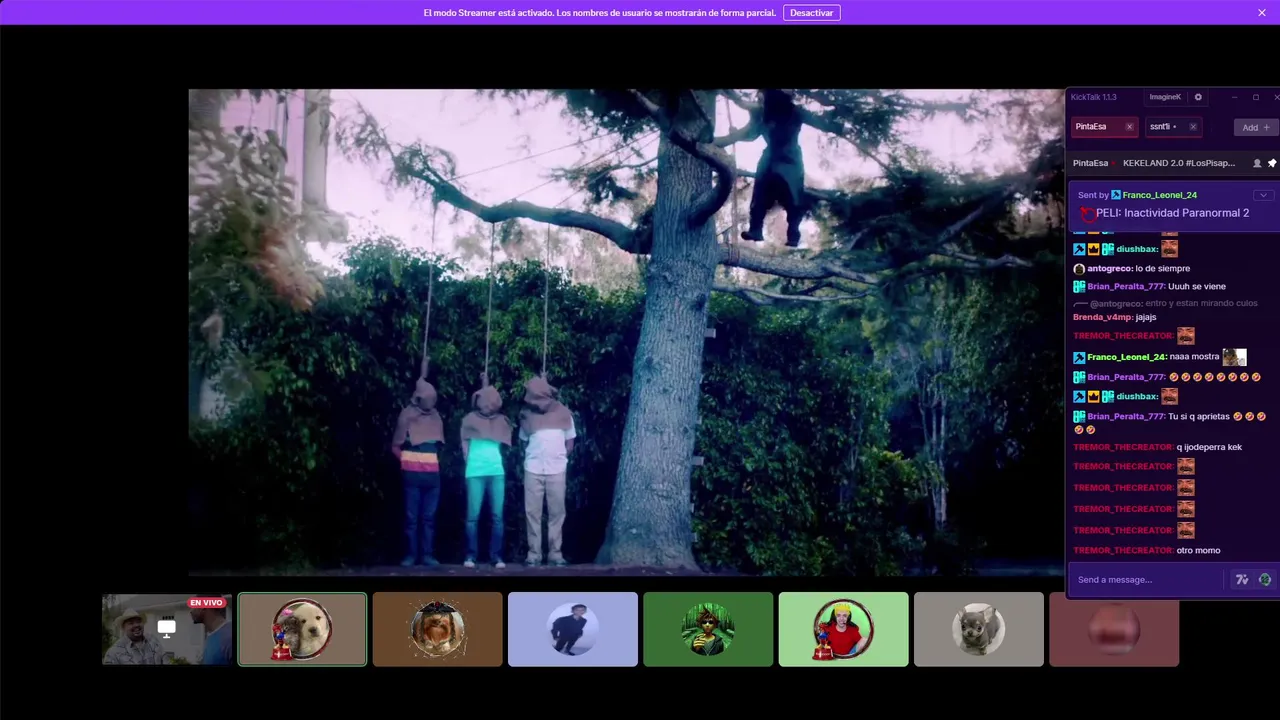
Task: Select the Yorkshire dog avatar tile
Action: pos(438,629)
